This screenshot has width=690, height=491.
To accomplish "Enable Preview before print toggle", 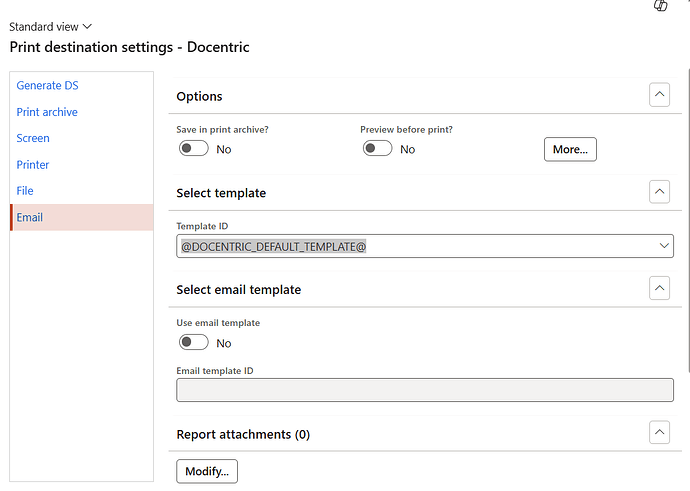I will (x=377, y=149).
